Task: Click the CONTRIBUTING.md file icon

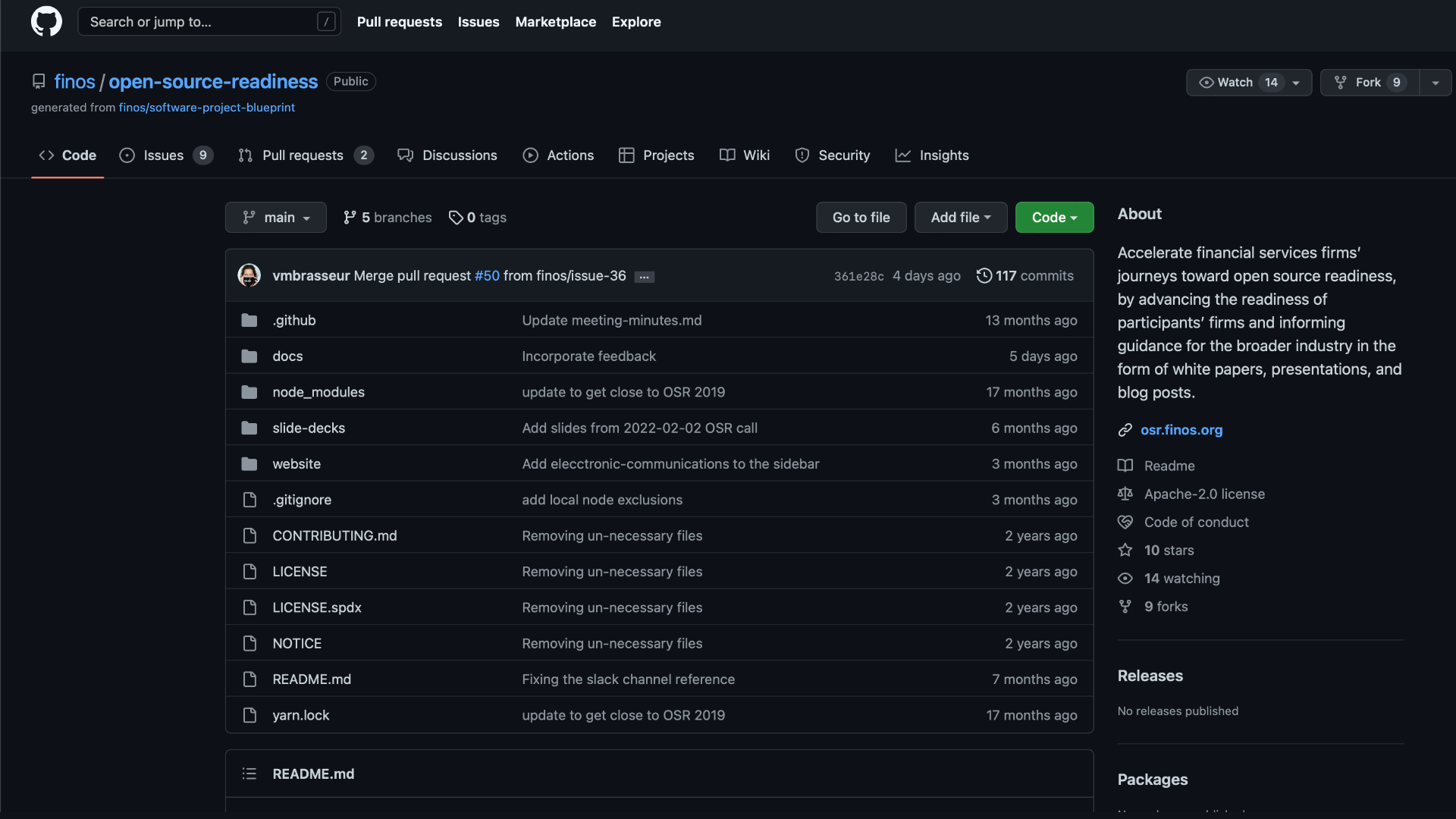Action: tap(249, 535)
